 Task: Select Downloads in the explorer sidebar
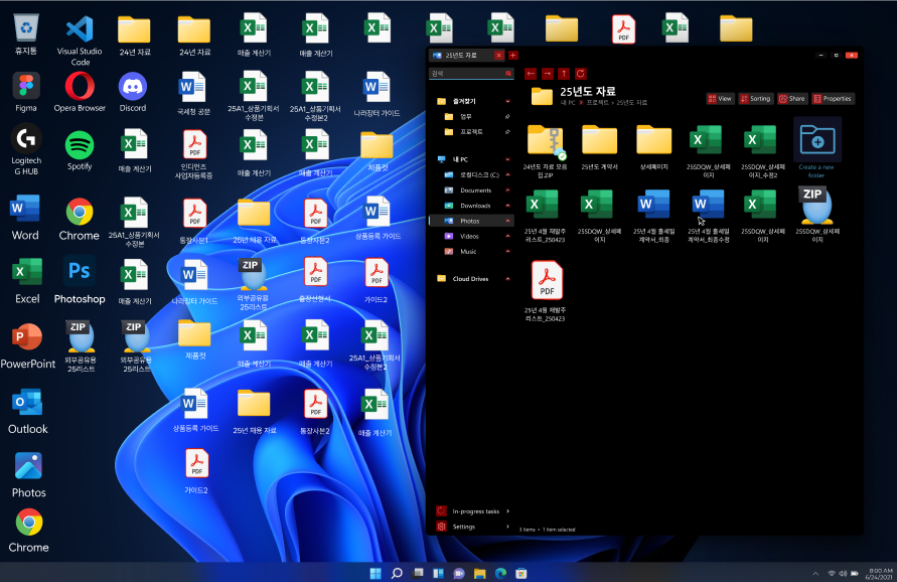click(x=475, y=205)
